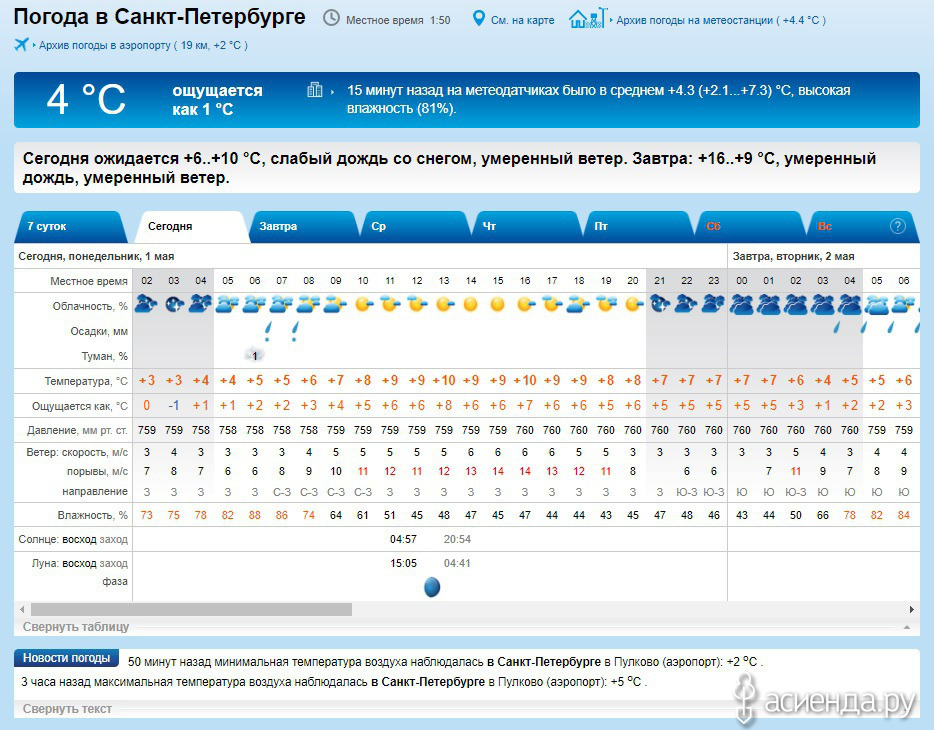
Task: Open Архив погоды в аэропорту link
Action: pos(143,45)
